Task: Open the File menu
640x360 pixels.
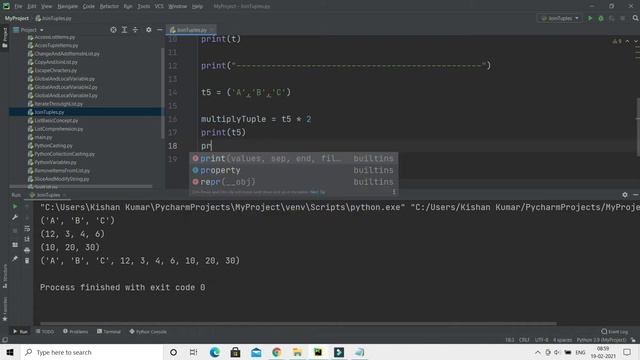Action: pyautogui.click(x=18, y=7)
